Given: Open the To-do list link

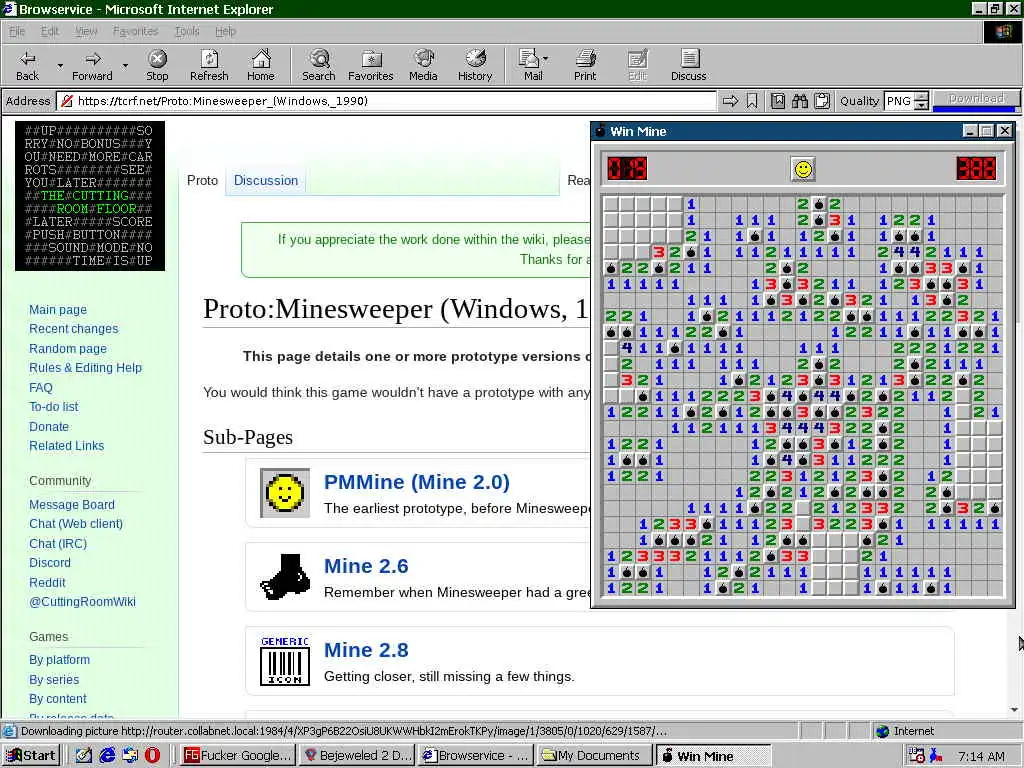Looking at the screenshot, I should coord(54,406).
